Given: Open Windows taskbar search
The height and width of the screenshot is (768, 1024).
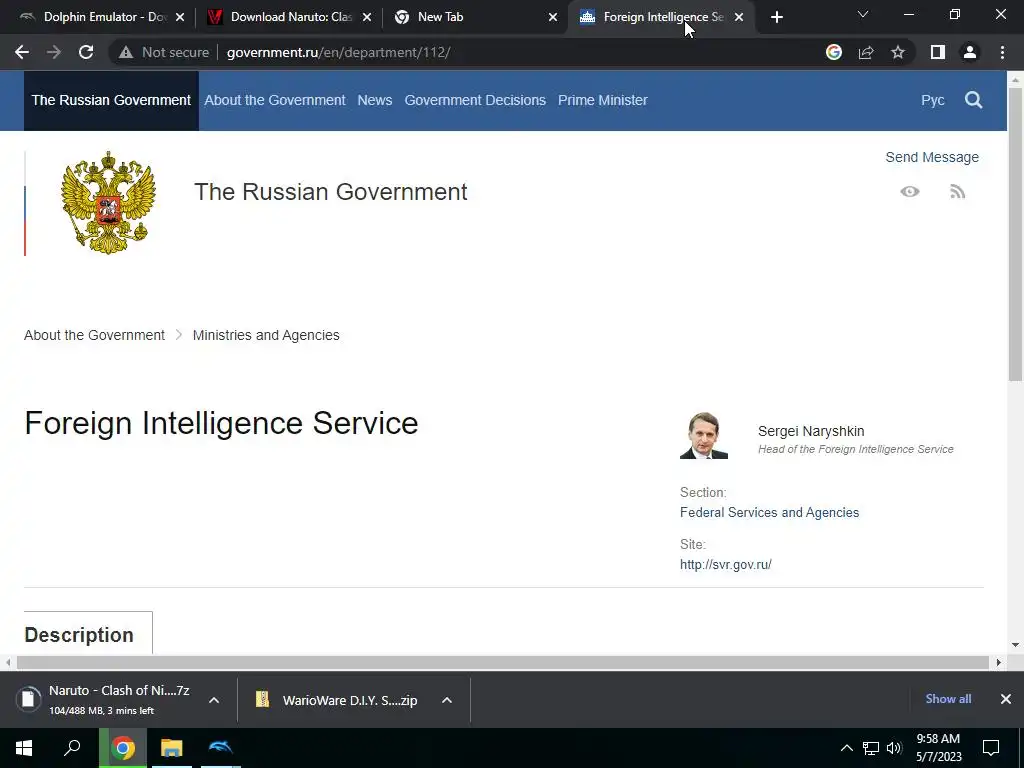Looking at the screenshot, I should [72, 748].
